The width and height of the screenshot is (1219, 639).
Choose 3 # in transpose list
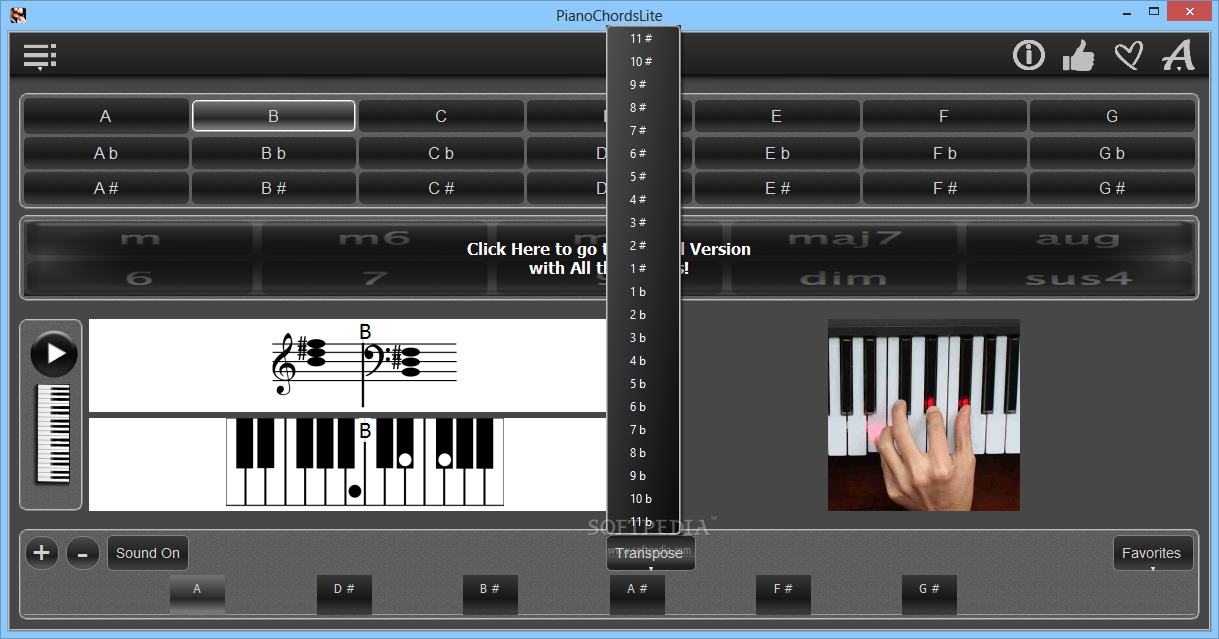pos(643,223)
